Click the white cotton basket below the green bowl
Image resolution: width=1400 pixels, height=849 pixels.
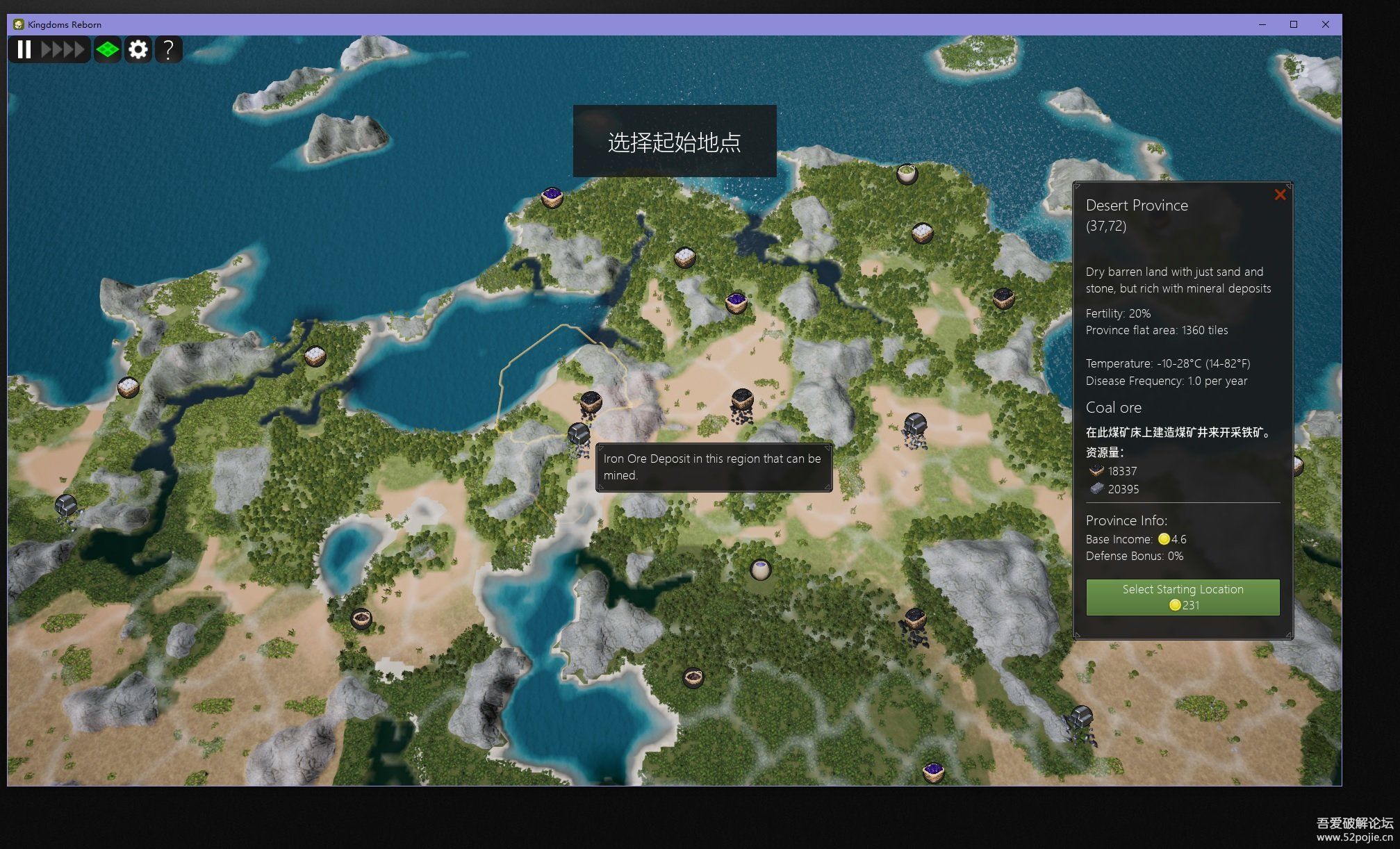click(922, 233)
